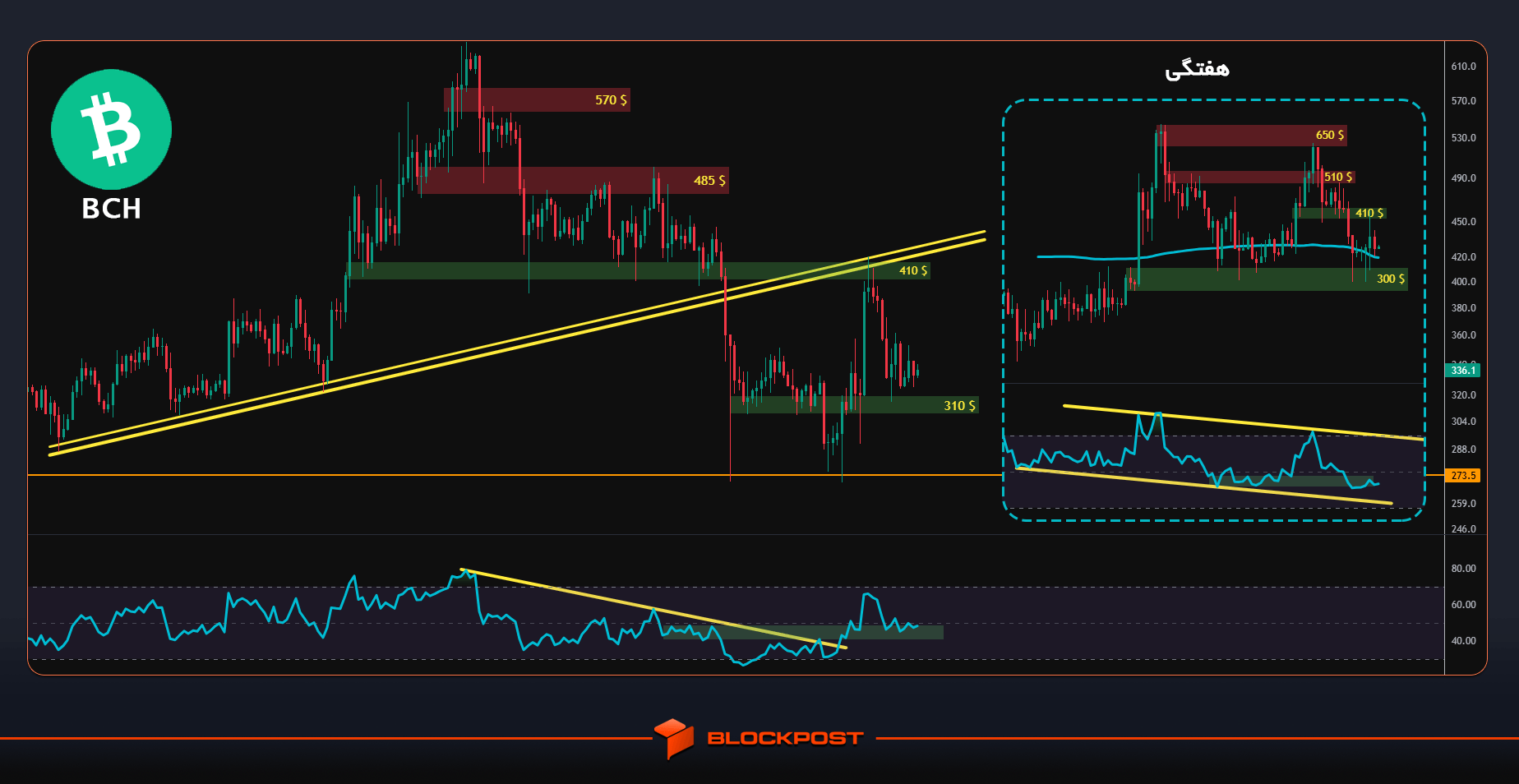The height and width of the screenshot is (784, 1519).
Task: Click the BCH ticker label
Action: tap(111, 209)
